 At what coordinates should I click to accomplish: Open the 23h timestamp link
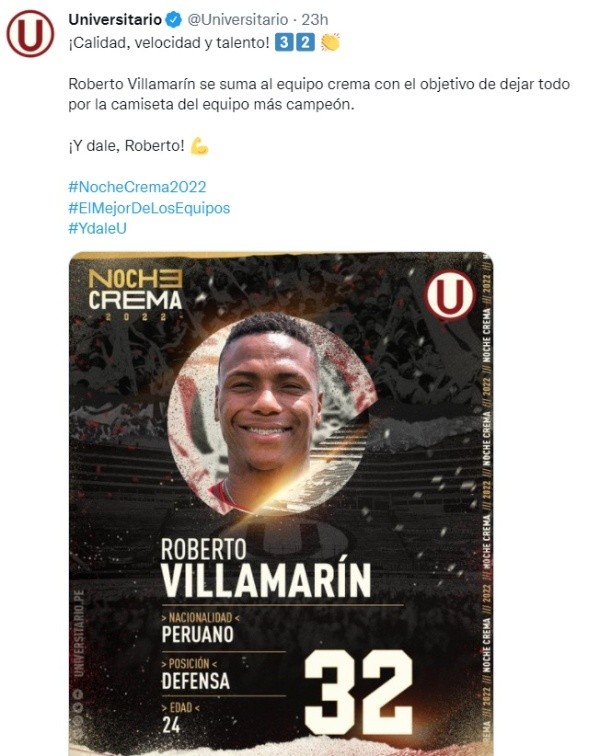(315, 20)
